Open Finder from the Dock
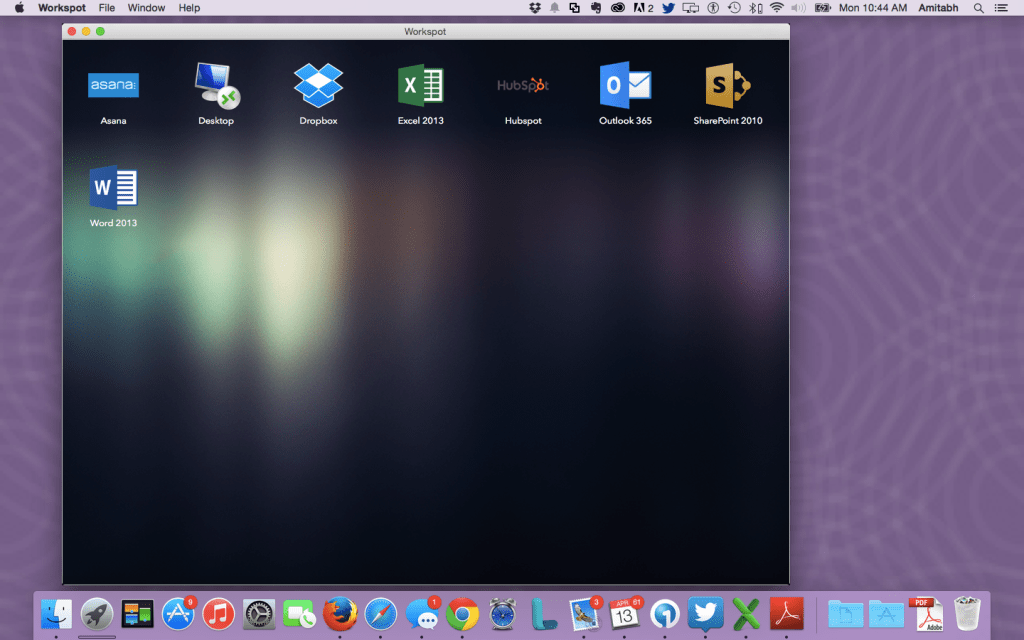This screenshot has height=640, width=1024. (56, 614)
